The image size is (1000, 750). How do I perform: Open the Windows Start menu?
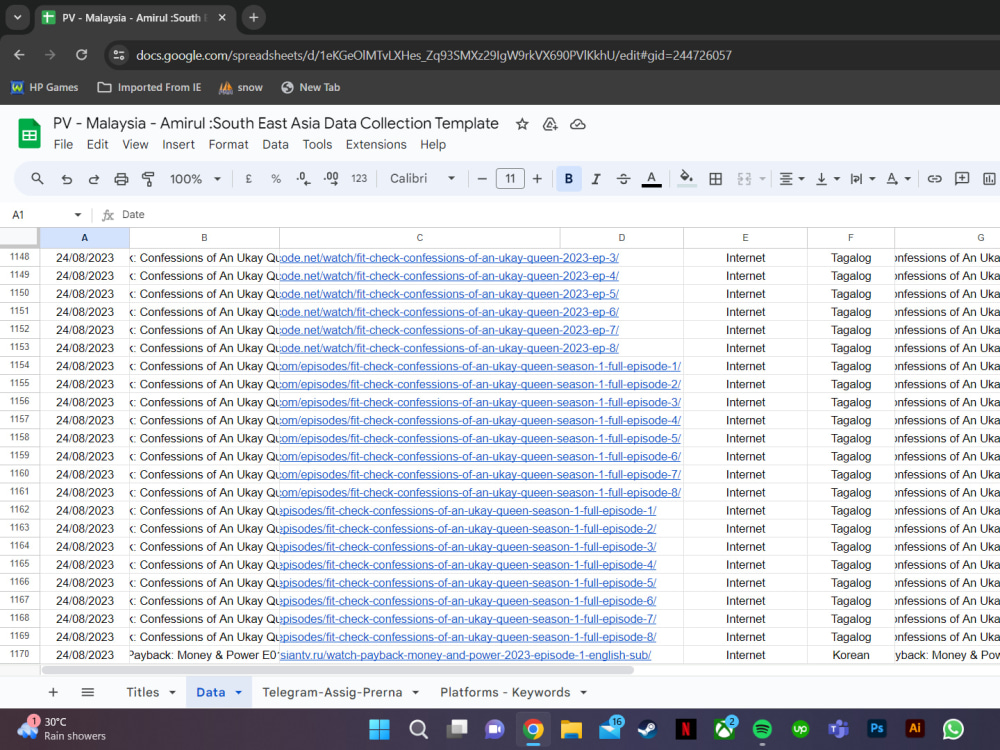click(379, 729)
